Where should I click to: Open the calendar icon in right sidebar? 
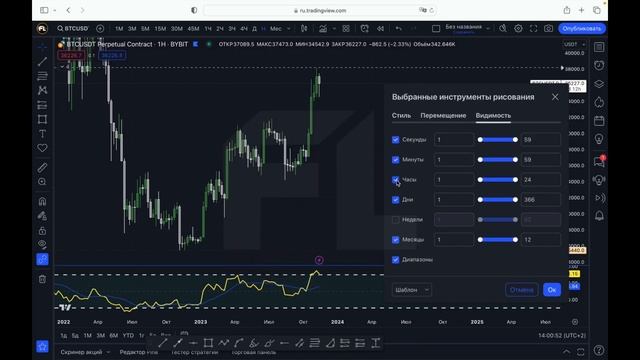tap(599, 120)
